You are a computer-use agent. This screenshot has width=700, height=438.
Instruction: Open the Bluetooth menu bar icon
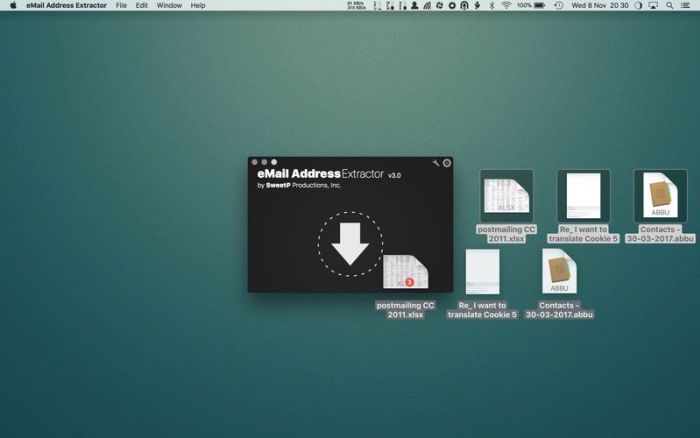[x=491, y=5]
